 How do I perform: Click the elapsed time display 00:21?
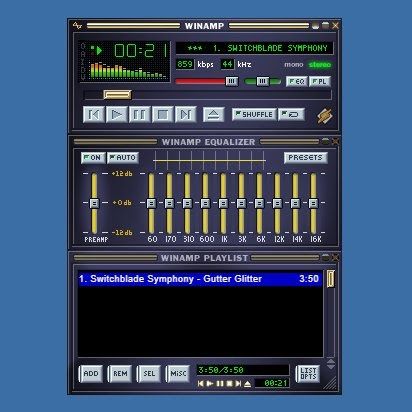click(141, 51)
